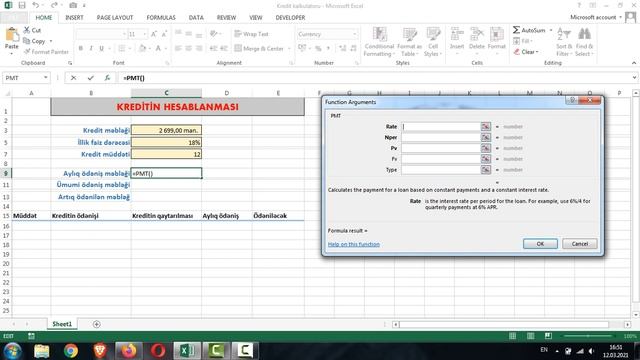The height and width of the screenshot is (360, 640).
Task: Click the Paste icon in Clipboard group
Action: [x=12, y=35]
